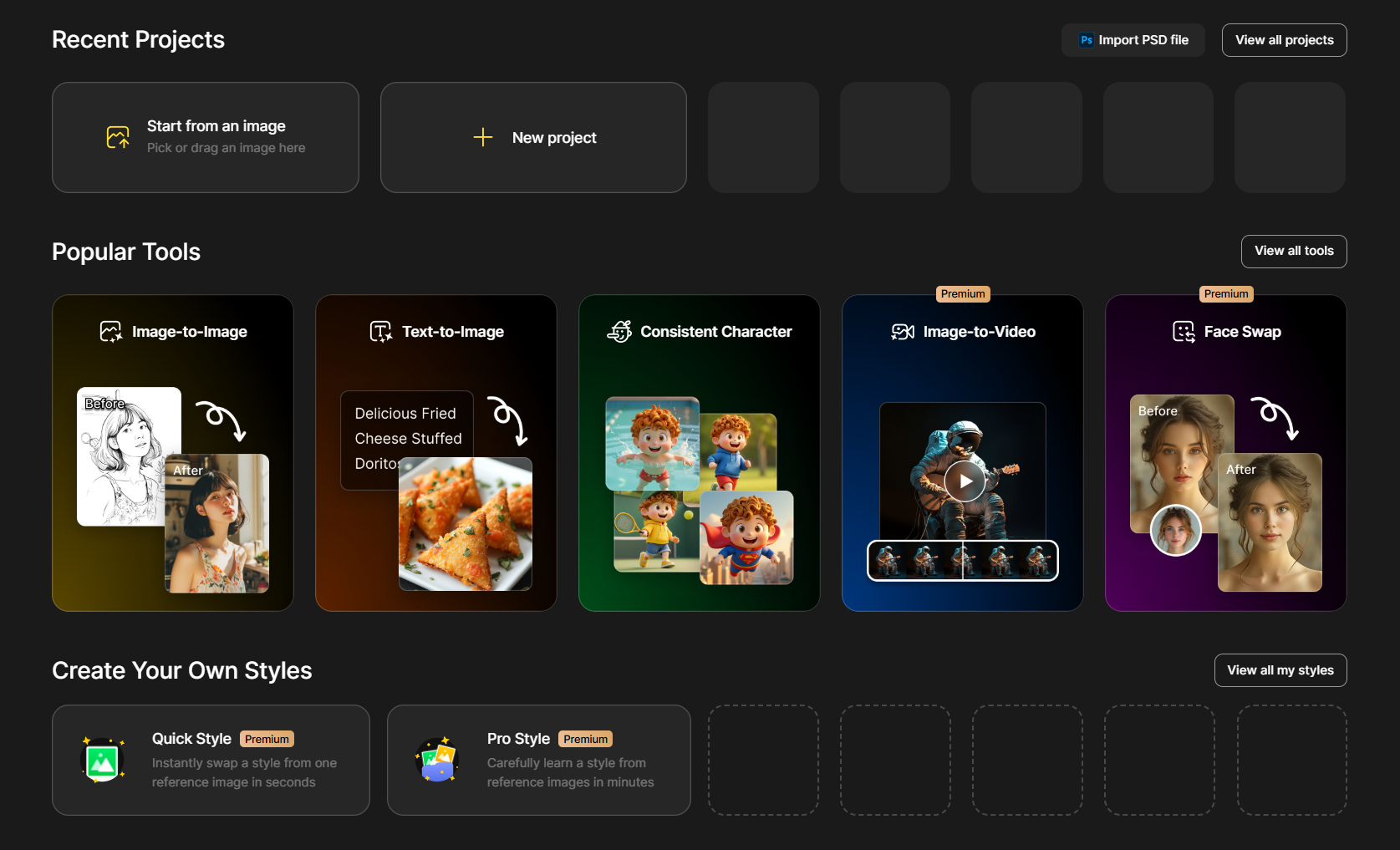Click the Photoshop icon on Import PSD file
This screenshot has width=1400, height=850.
click(1087, 40)
